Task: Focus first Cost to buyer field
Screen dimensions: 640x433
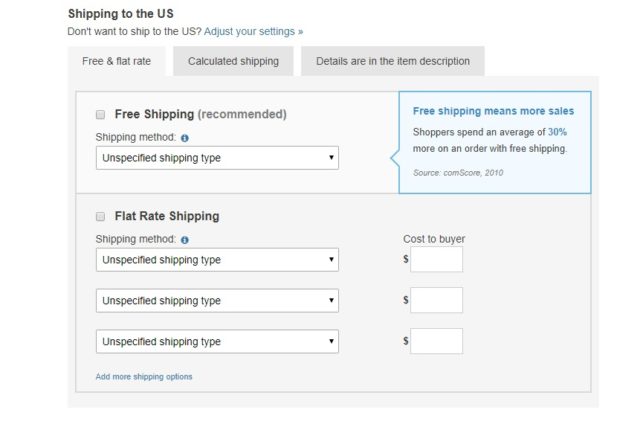Action: click(436, 259)
